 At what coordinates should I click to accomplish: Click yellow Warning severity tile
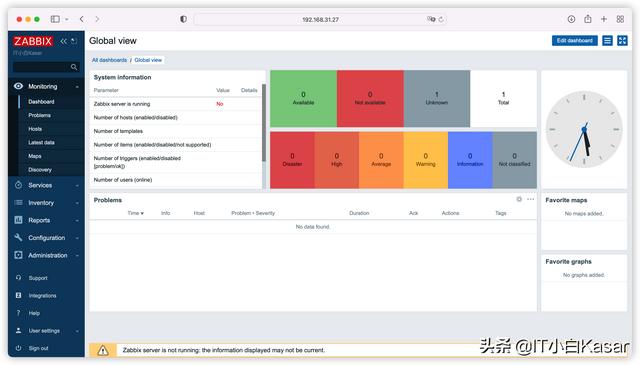click(426, 160)
